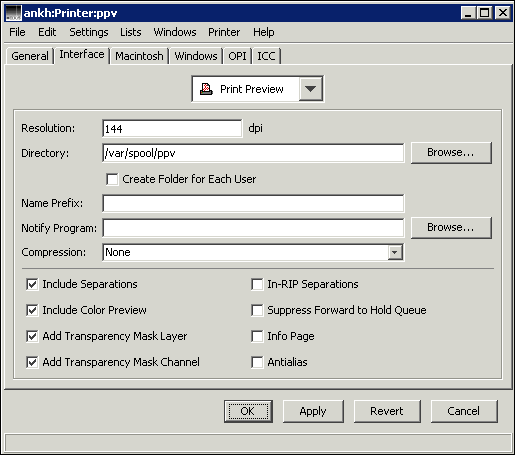The height and width of the screenshot is (455, 515).
Task: Enable the Info Page option
Action: coord(257,336)
